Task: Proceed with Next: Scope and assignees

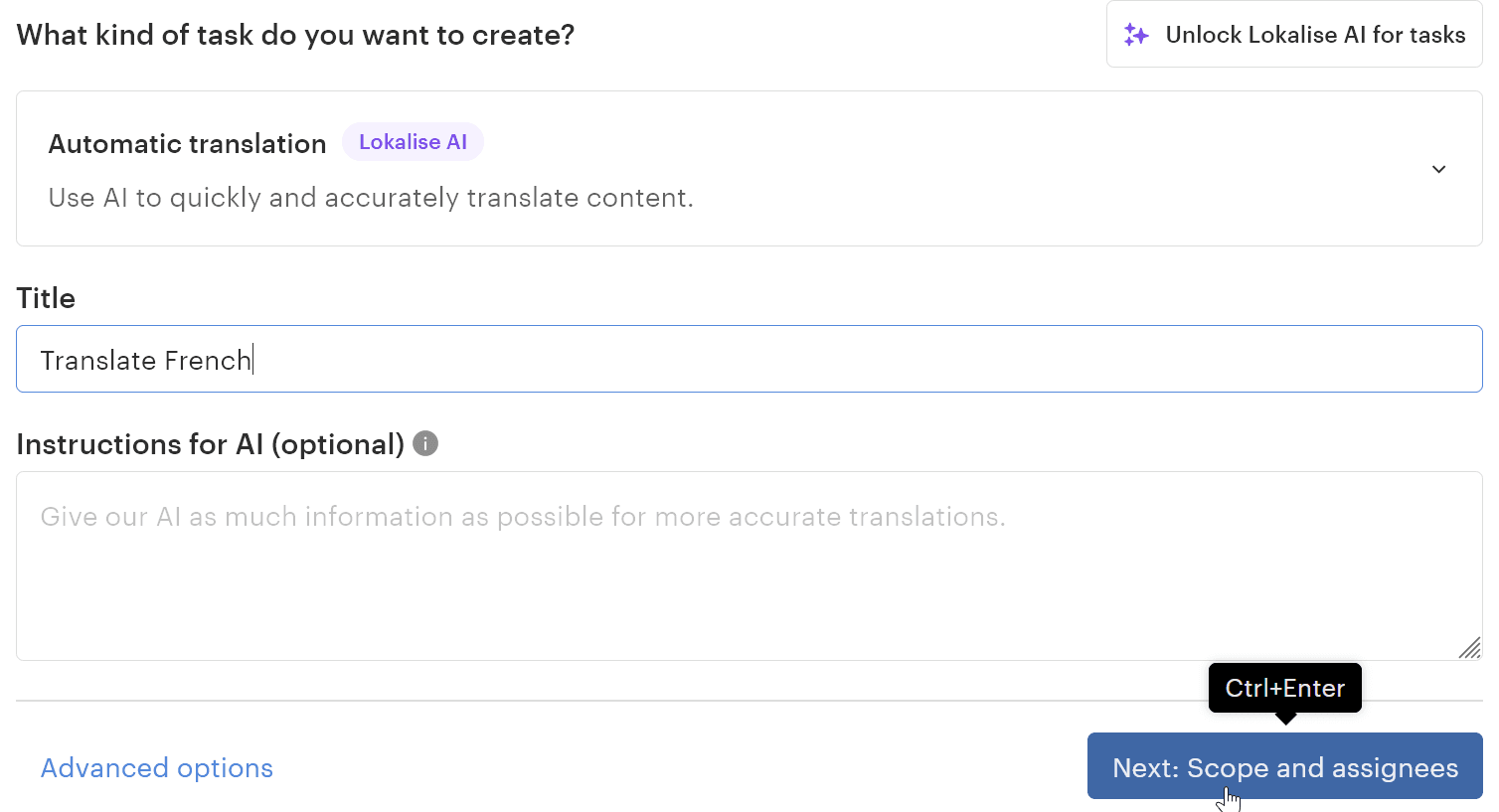Action: coord(1284,766)
